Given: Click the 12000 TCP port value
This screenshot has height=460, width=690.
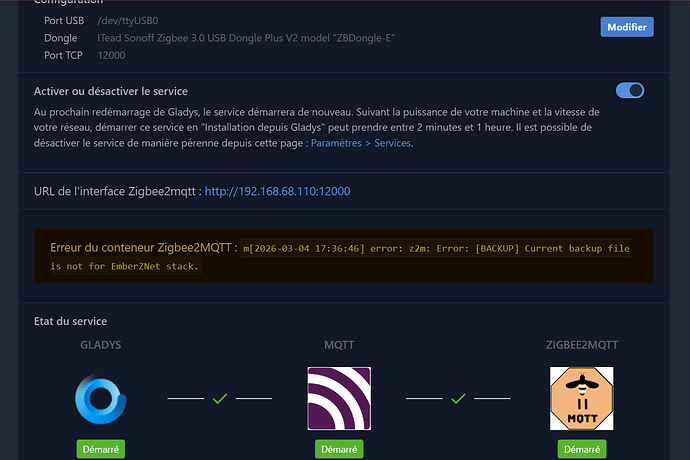Looking at the screenshot, I should 111,55.
